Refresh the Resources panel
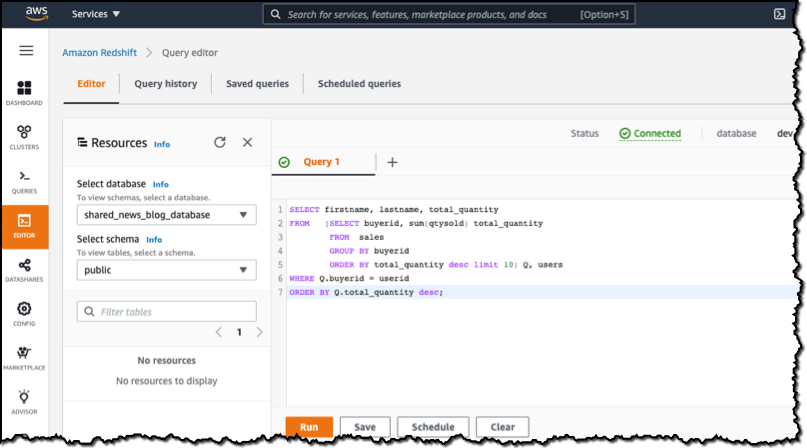Viewport: 807px width, 448px height. [220, 142]
